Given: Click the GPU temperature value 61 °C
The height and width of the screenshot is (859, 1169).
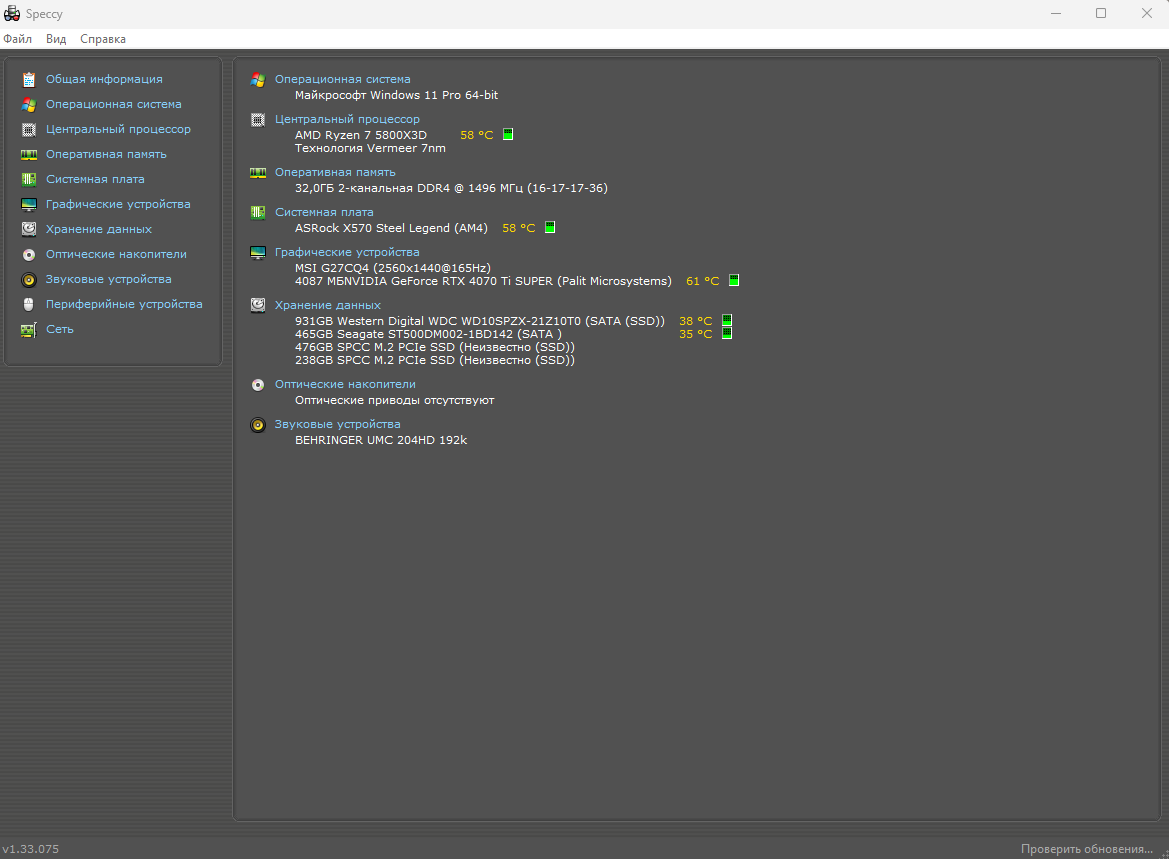Looking at the screenshot, I should coord(702,281).
